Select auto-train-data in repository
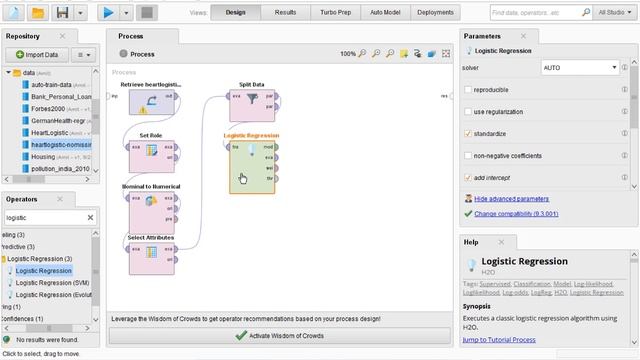The width and height of the screenshot is (640, 360). [x=51, y=85]
